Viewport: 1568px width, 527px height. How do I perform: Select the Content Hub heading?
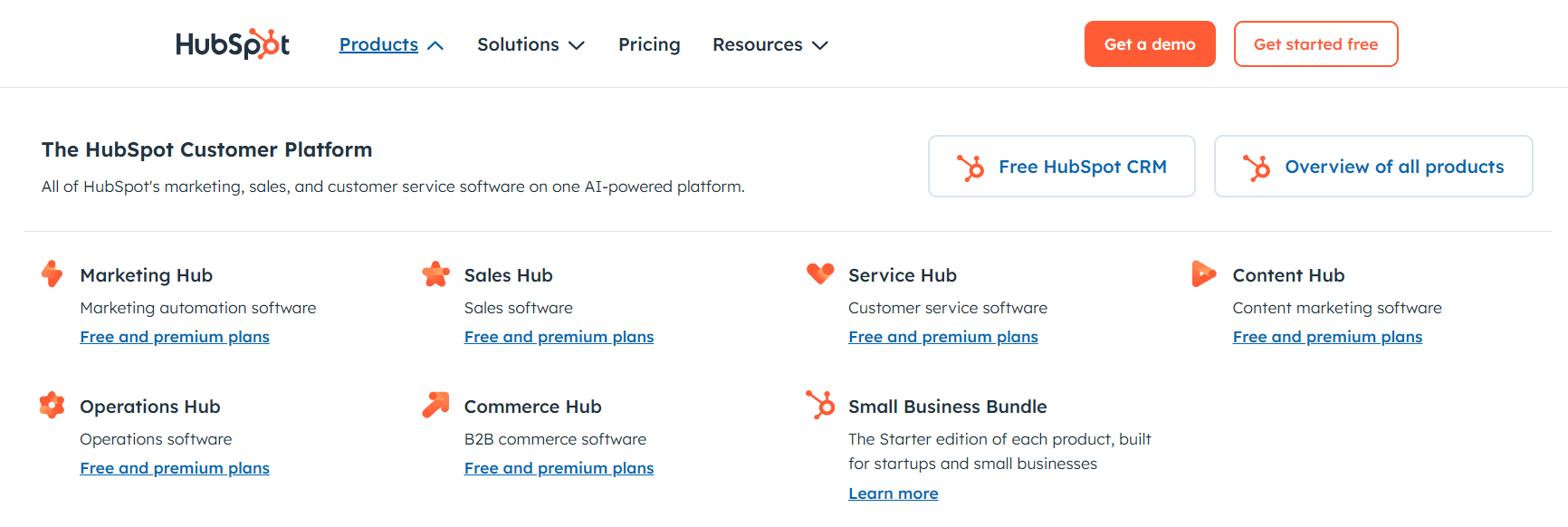(x=1288, y=275)
